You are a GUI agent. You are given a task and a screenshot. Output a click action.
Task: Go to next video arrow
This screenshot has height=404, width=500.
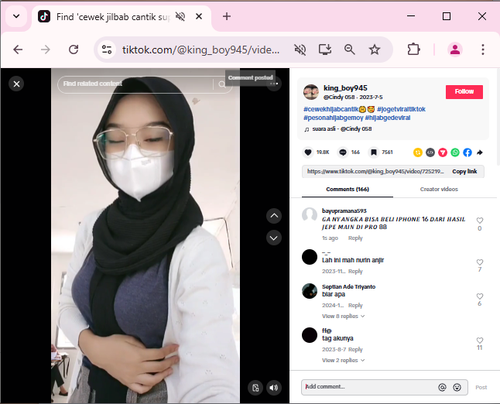(x=274, y=238)
